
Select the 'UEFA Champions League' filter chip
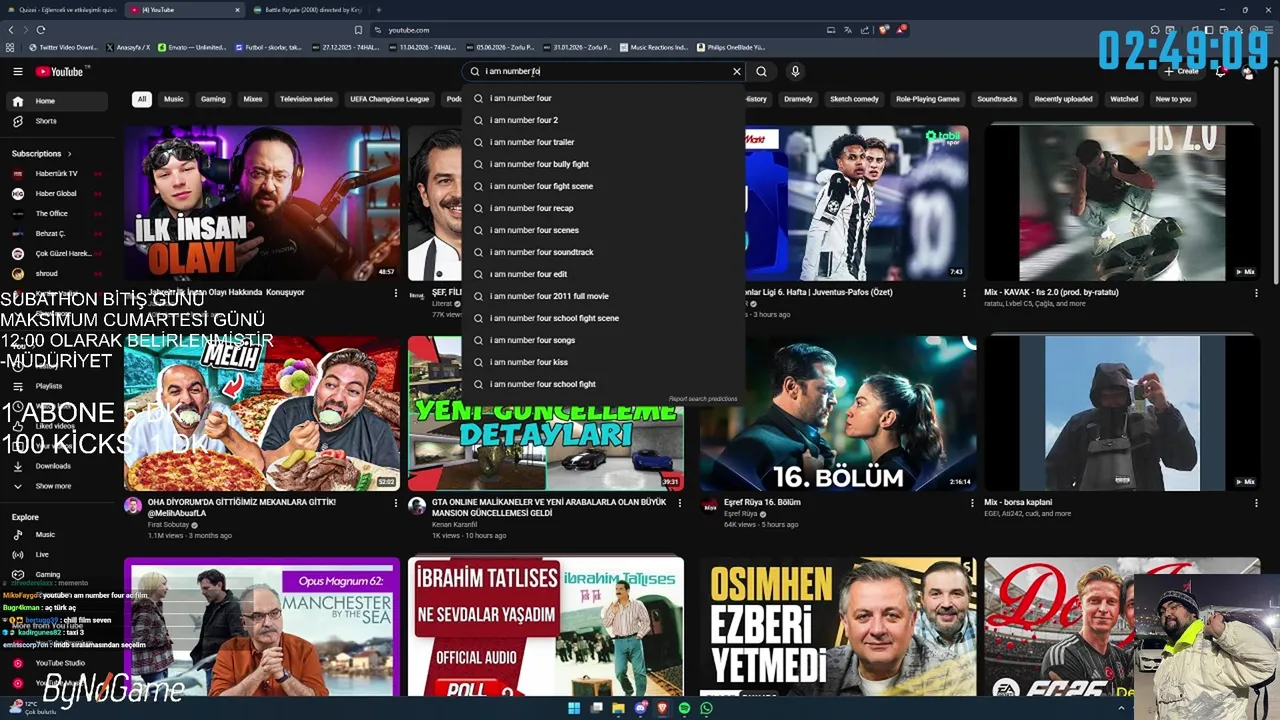pyautogui.click(x=389, y=99)
